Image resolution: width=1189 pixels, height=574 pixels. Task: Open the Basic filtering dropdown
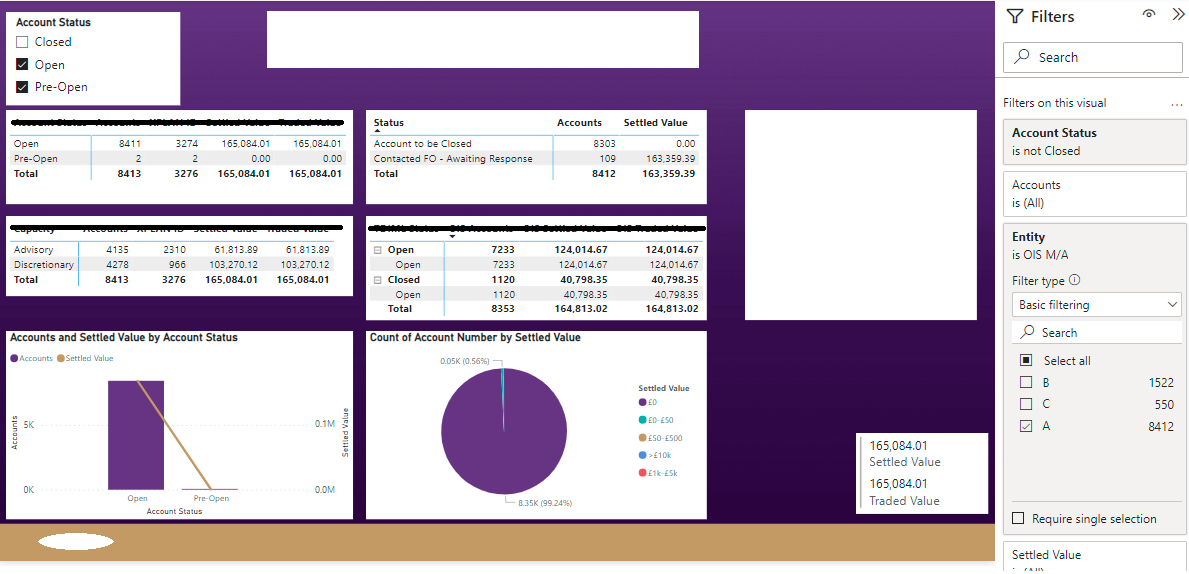(1096, 305)
